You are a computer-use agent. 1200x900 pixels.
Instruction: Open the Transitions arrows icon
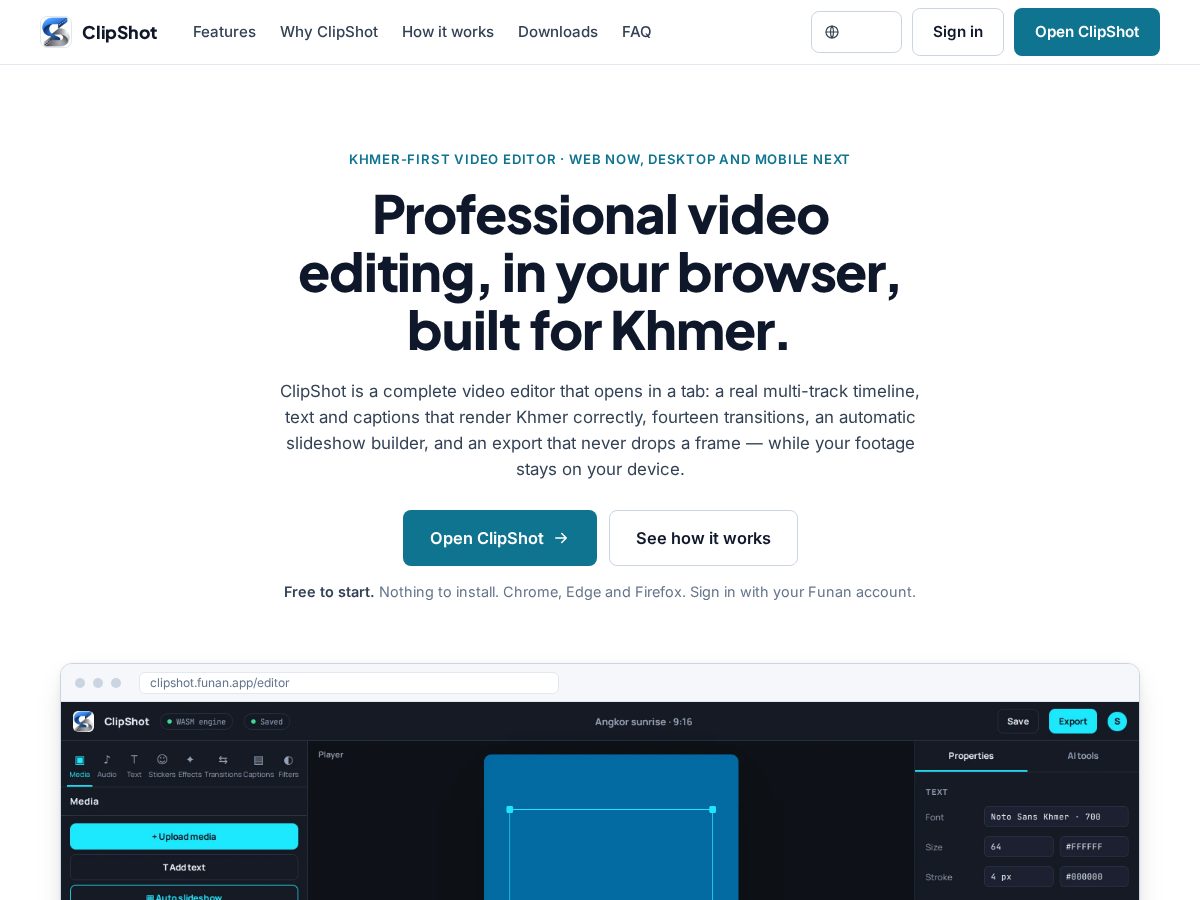click(223, 760)
